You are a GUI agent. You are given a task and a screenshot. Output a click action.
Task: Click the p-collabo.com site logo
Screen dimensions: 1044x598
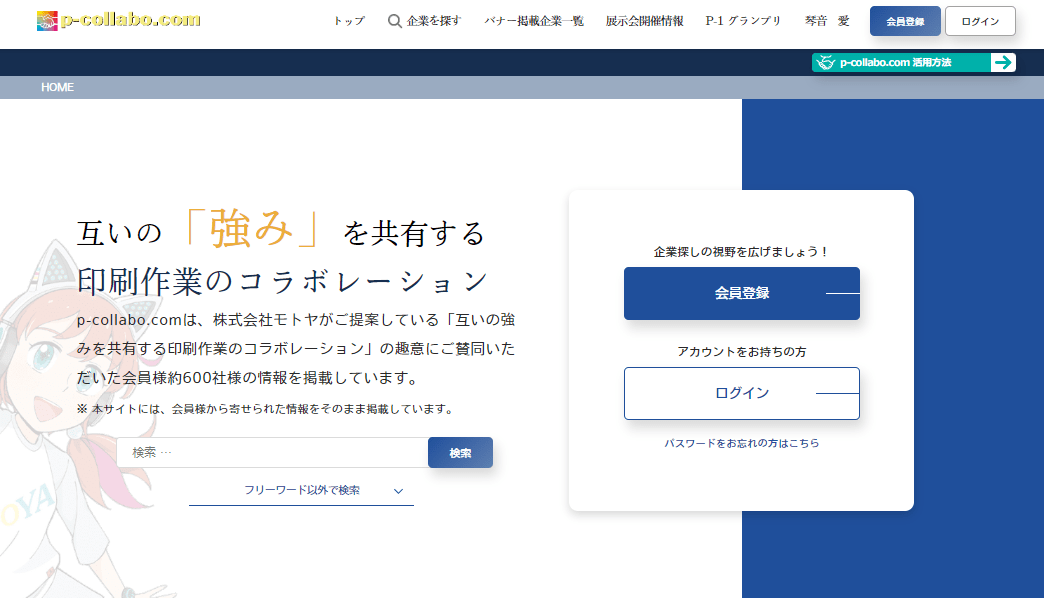click(119, 20)
